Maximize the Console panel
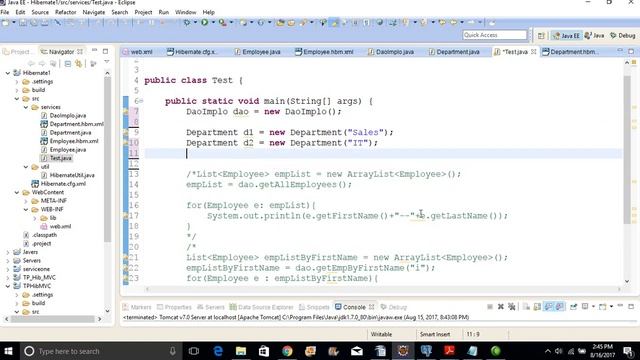Screen dimensions: 640x360 (631, 306)
